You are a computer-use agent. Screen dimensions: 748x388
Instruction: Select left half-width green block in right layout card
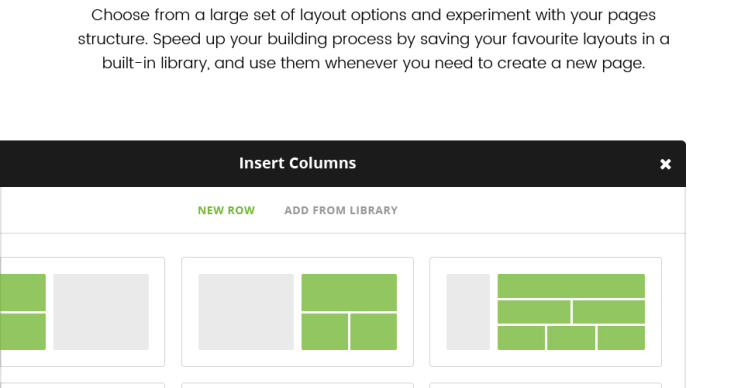pyautogui.click(x=534, y=312)
